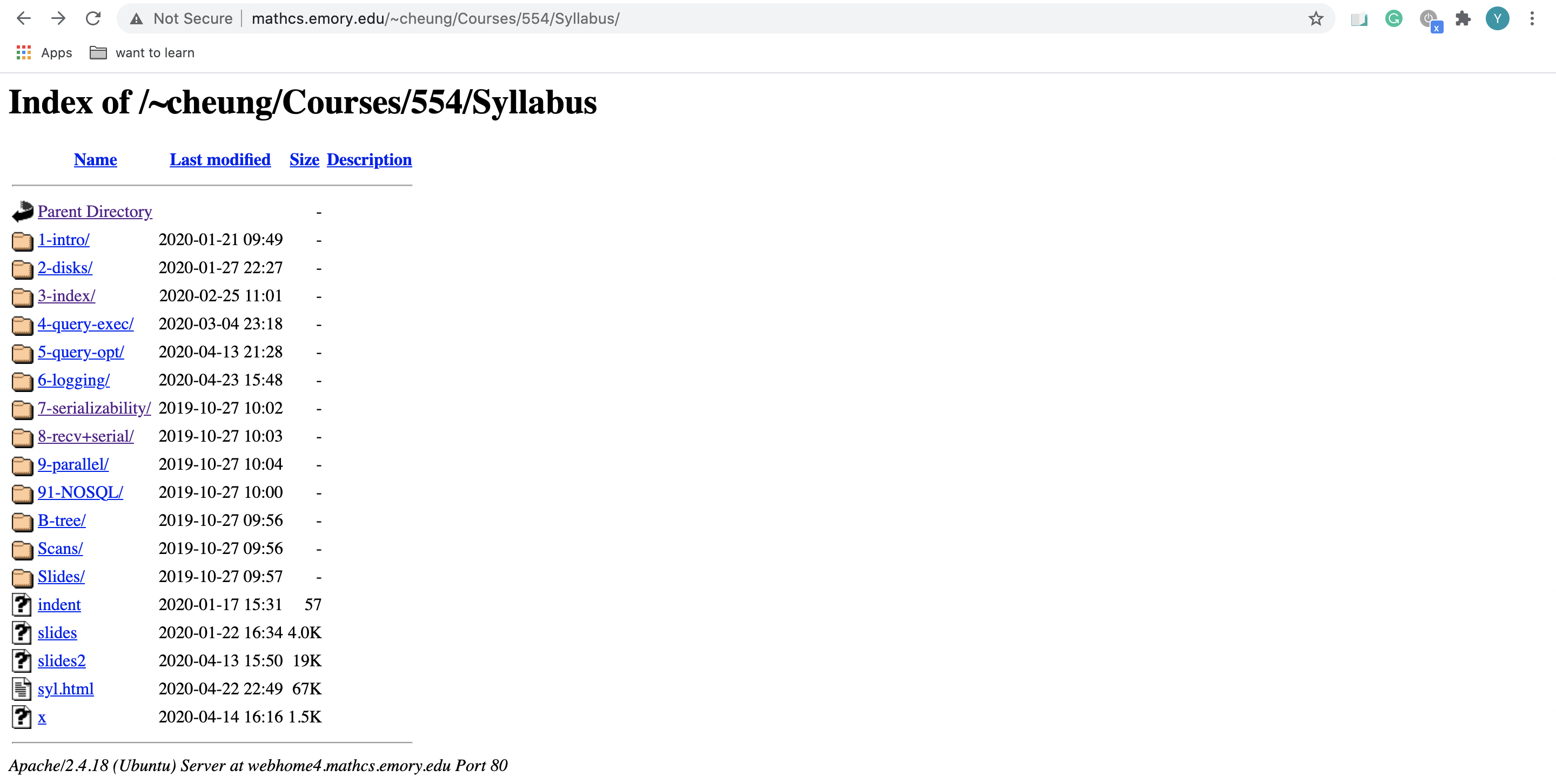
Task: Click the browser extensions puzzle icon
Action: click(1462, 18)
